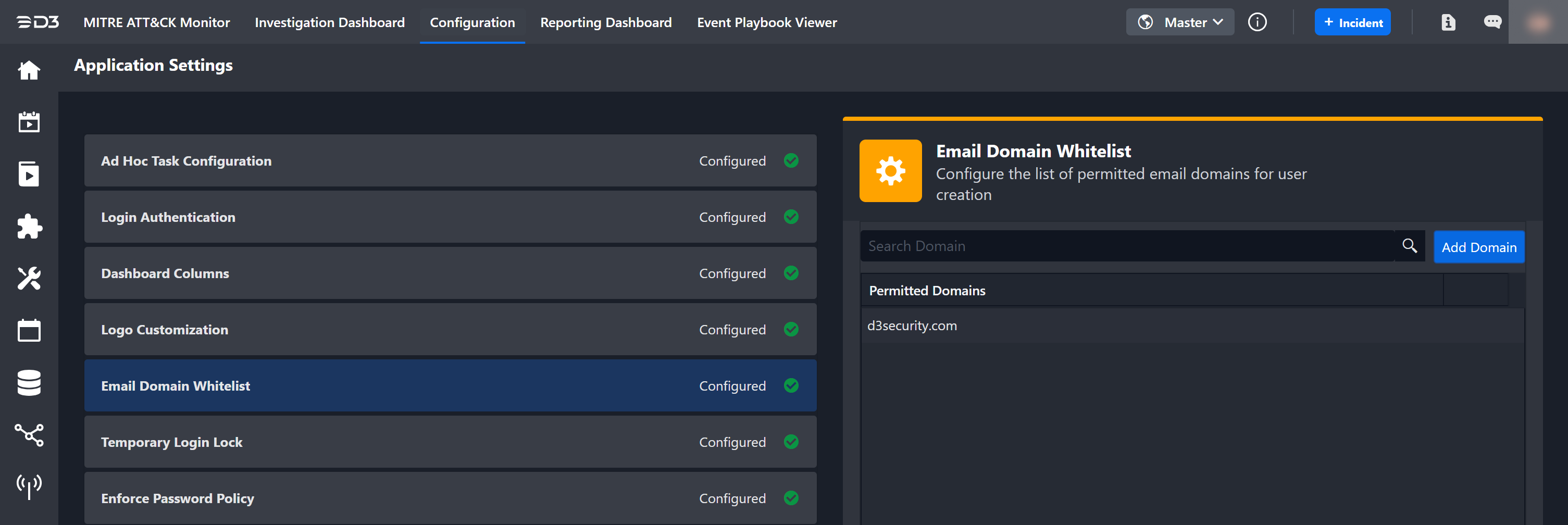Image resolution: width=1568 pixels, height=525 pixels.
Task: Expand the Master site dropdown
Action: pyautogui.click(x=1180, y=22)
